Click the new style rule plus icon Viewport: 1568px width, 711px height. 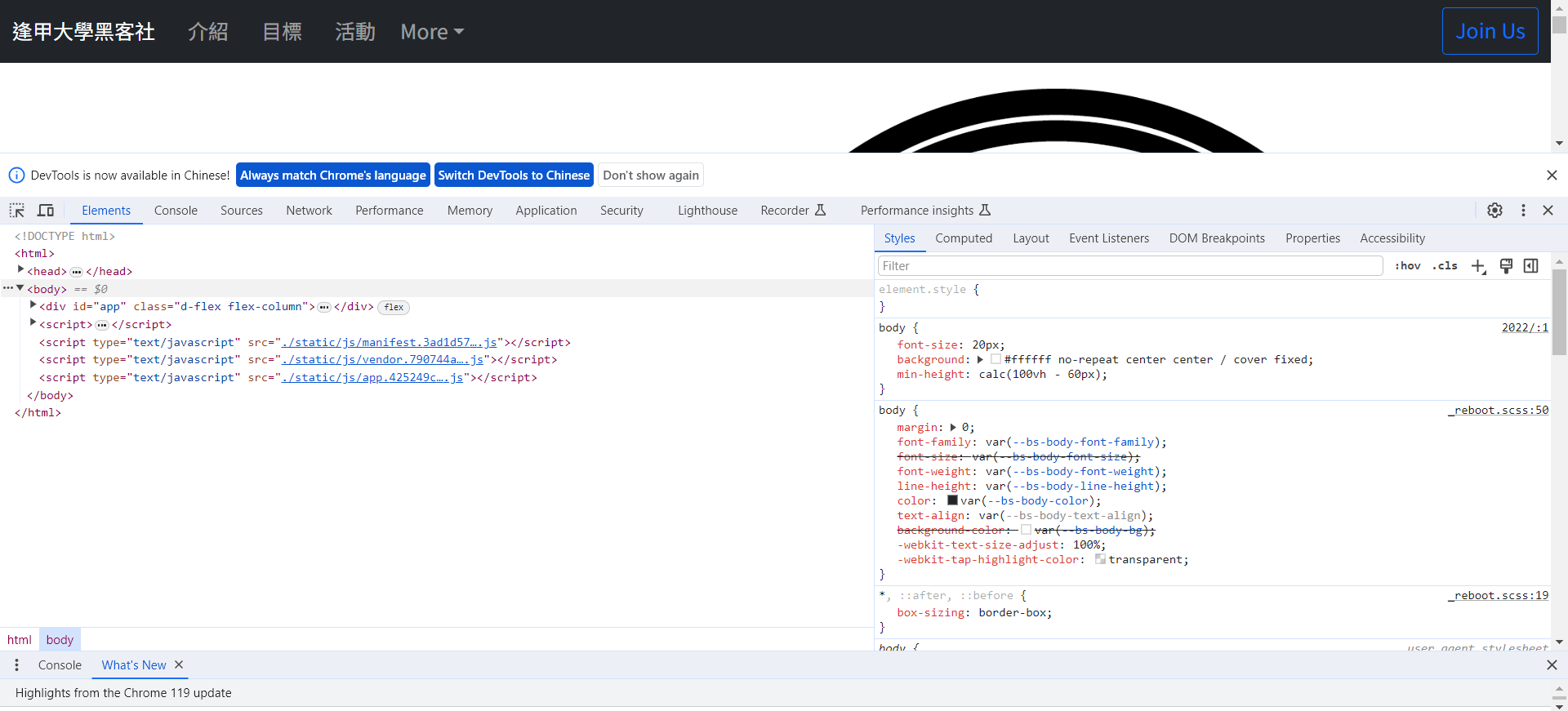(1478, 266)
